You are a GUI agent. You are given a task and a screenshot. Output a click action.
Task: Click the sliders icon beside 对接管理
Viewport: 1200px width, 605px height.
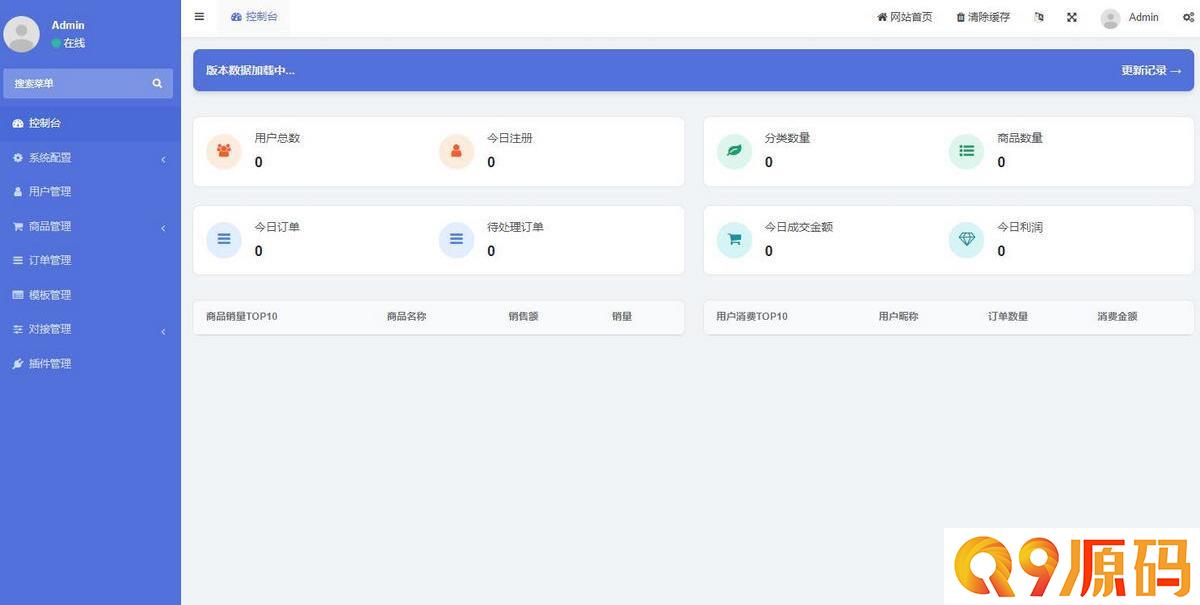18,330
